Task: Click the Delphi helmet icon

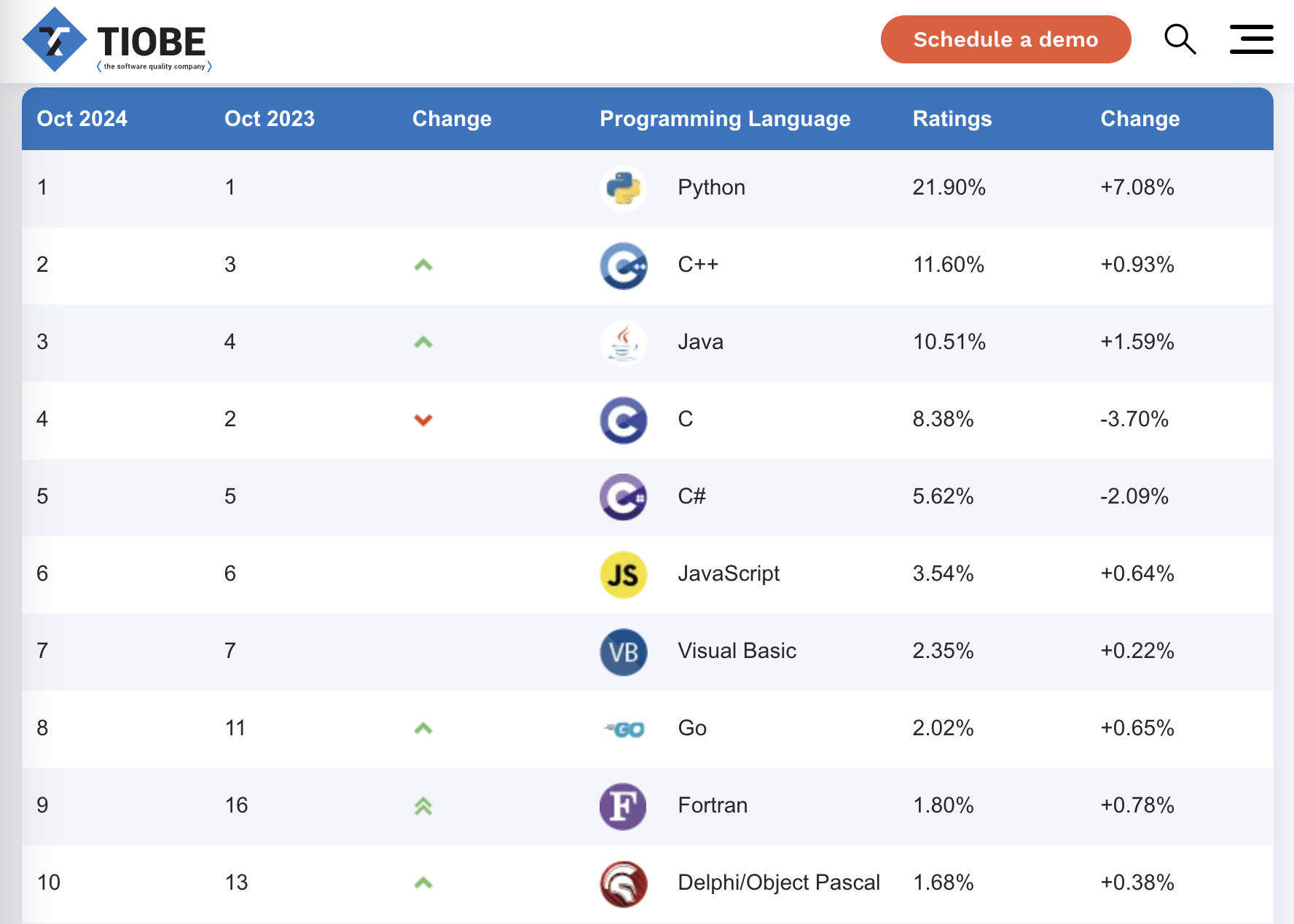Action: (x=623, y=883)
